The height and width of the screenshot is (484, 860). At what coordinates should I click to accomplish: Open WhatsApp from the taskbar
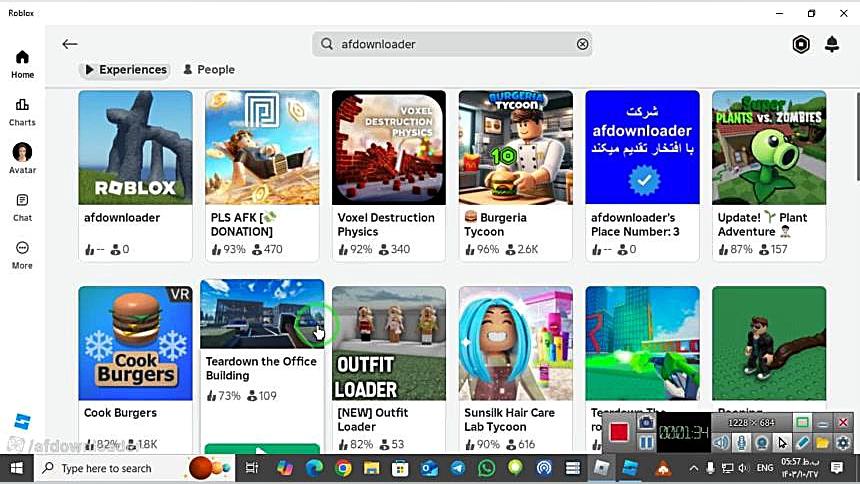[x=486, y=468]
